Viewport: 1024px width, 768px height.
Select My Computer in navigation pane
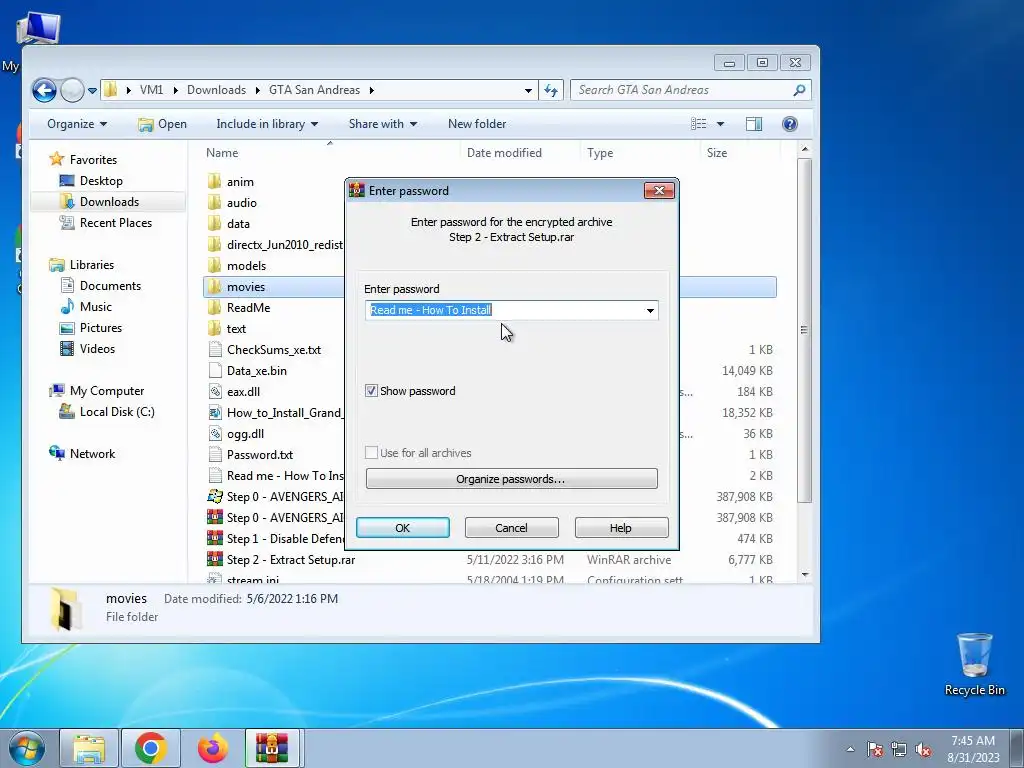click(106, 391)
